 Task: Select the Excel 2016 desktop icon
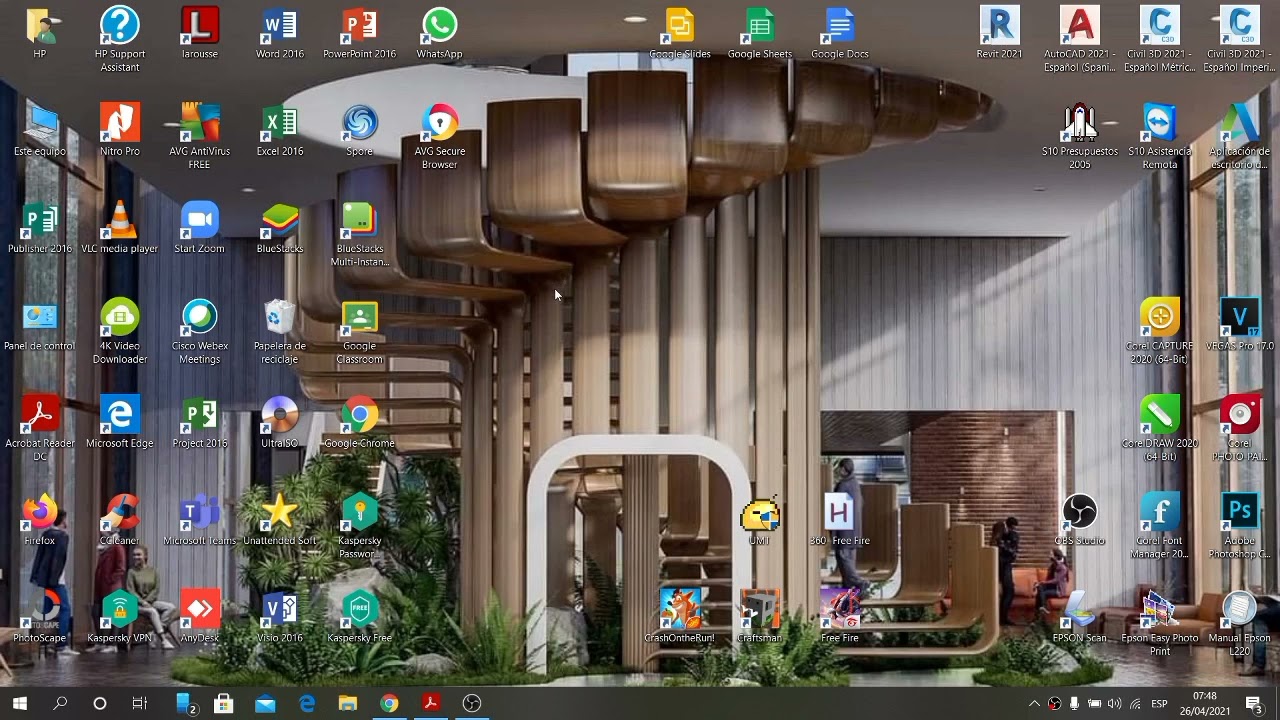click(280, 130)
